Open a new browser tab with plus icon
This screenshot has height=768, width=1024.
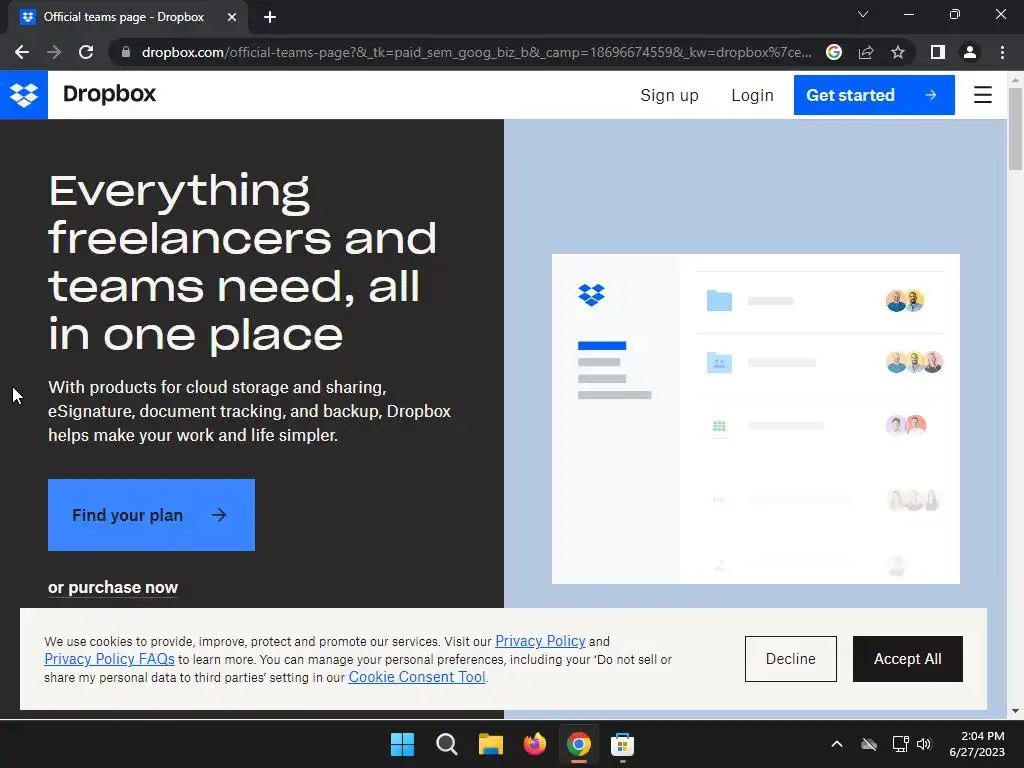tap(270, 17)
